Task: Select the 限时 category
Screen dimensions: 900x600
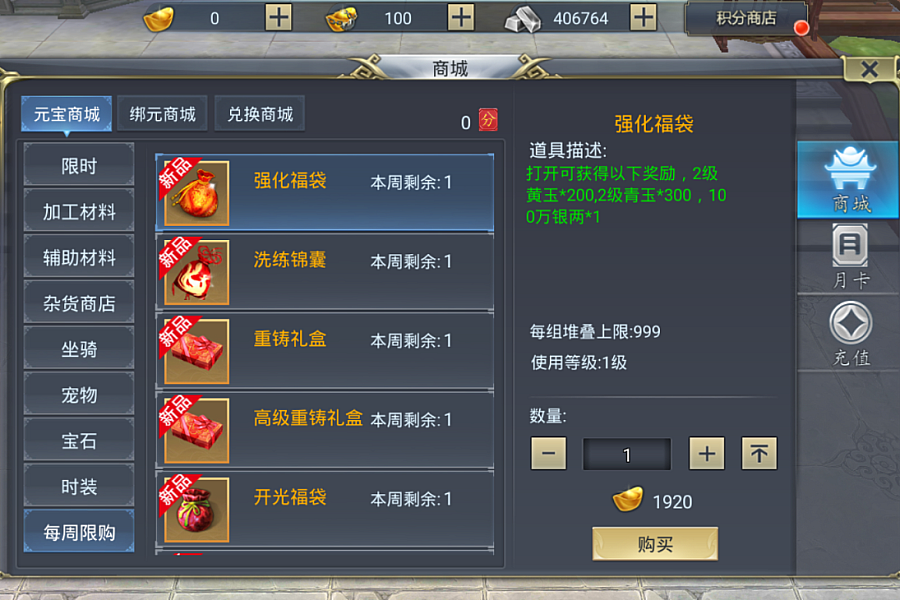Action: pos(79,166)
